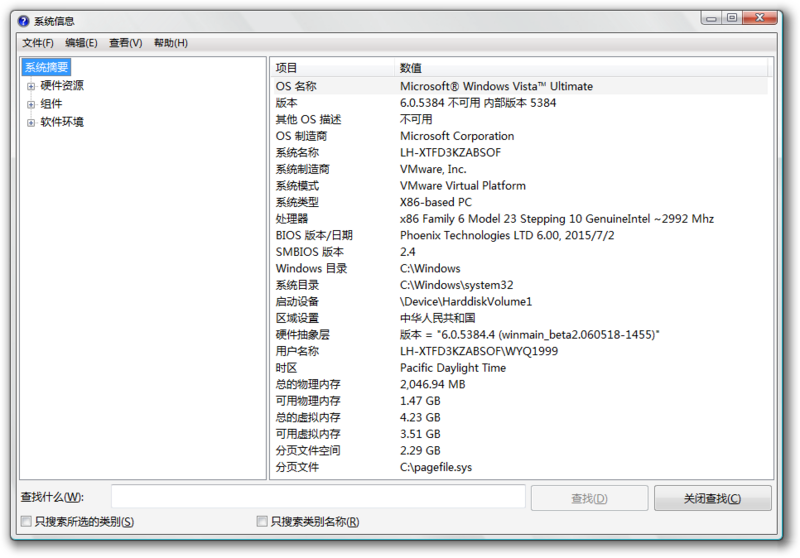Select the OS 制造商 row
Screen dimensions: 800x558
[x=521, y=136]
